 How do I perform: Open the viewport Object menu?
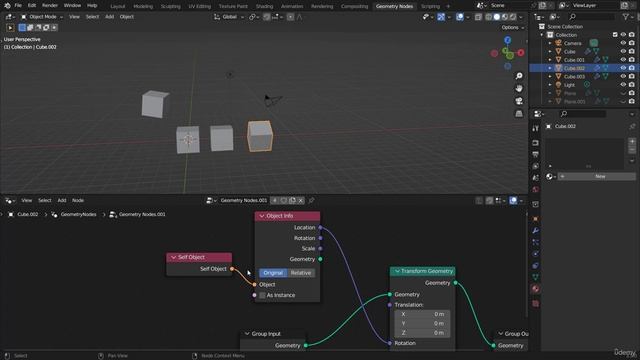coord(127,17)
